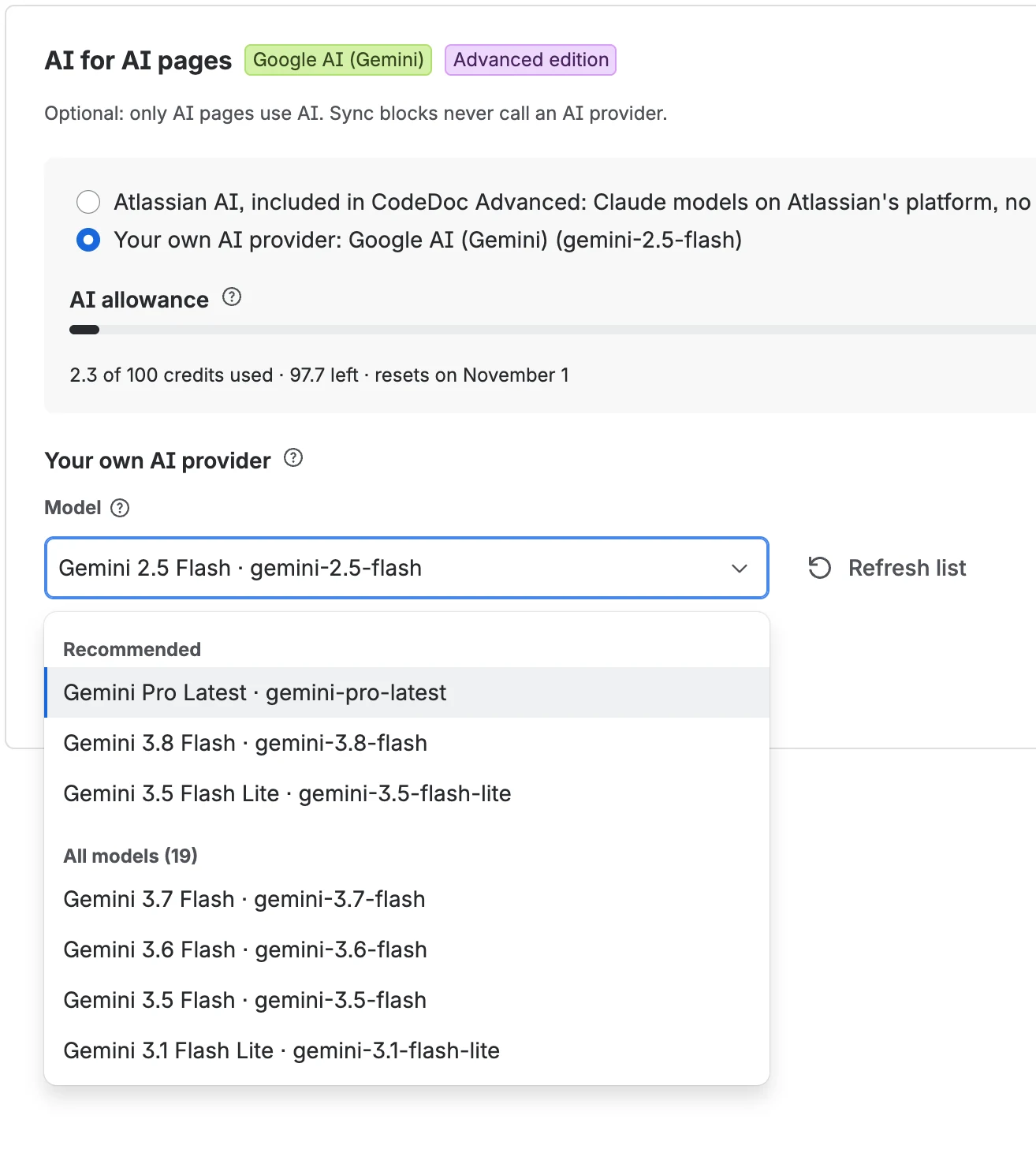The width and height of the screenshot is (1036, 1164).
Task: Click the Model combo box showing gemini-2.5-flash
Action: (407, 568)
